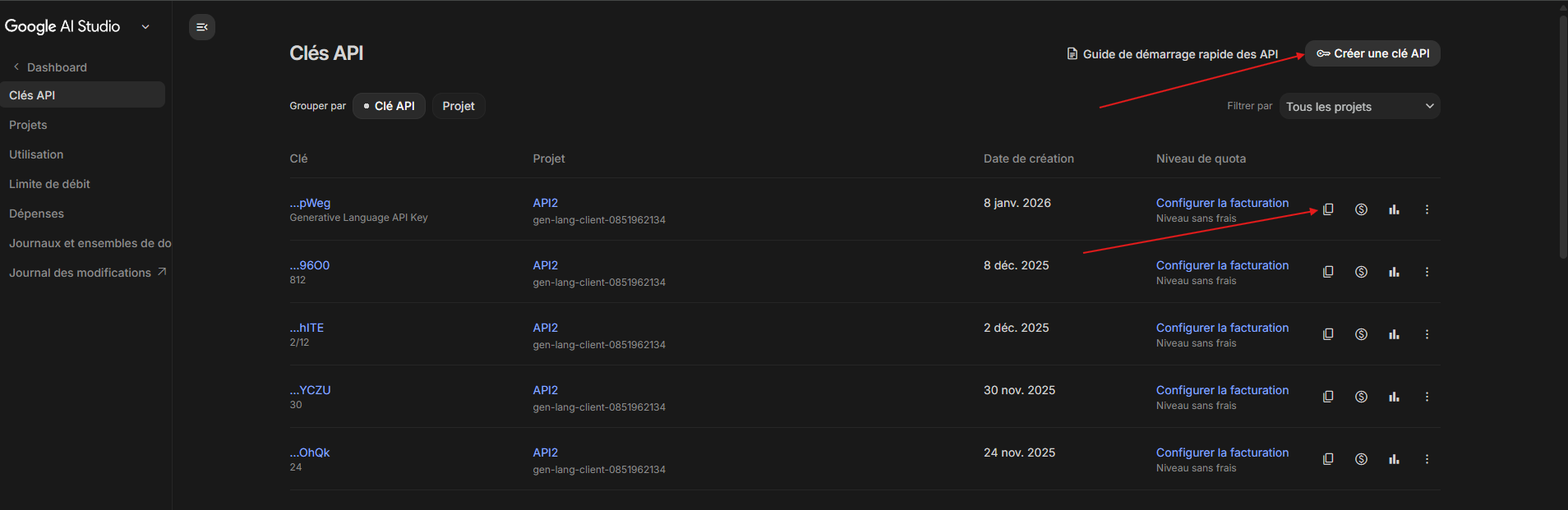Open Dépenses in the sidebar
The image size is (1568, 510).
36,214
